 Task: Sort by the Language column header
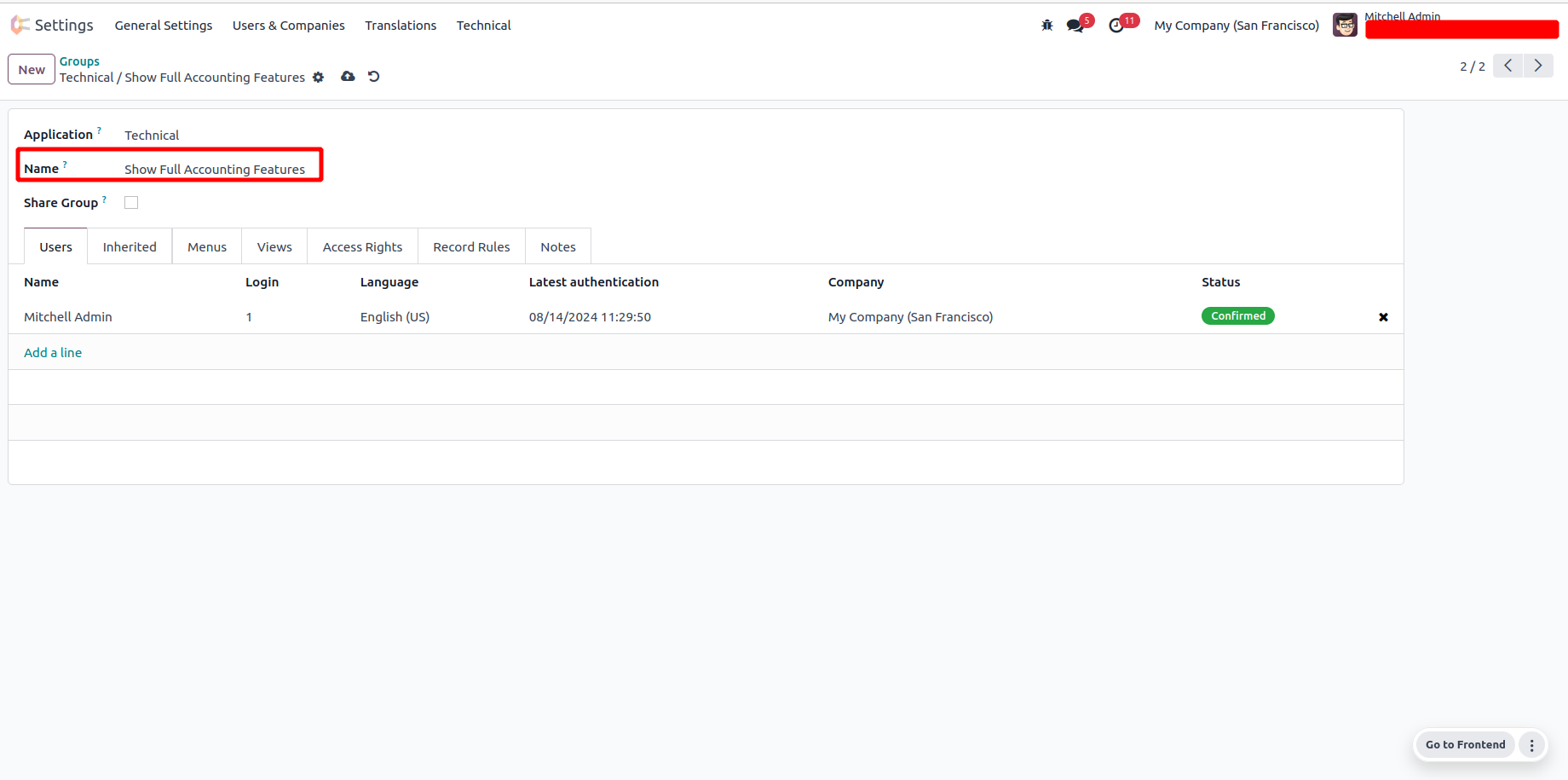point(389,282)
